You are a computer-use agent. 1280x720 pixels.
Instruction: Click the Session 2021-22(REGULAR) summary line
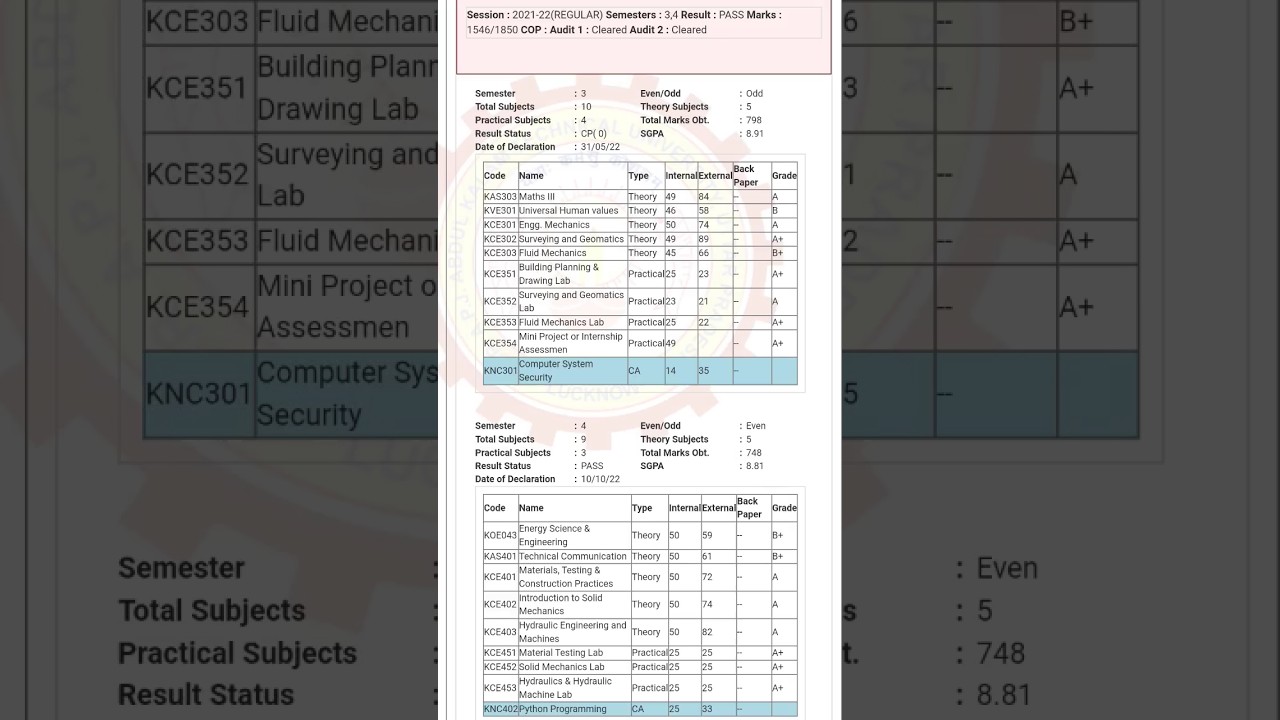pos(643,22)
